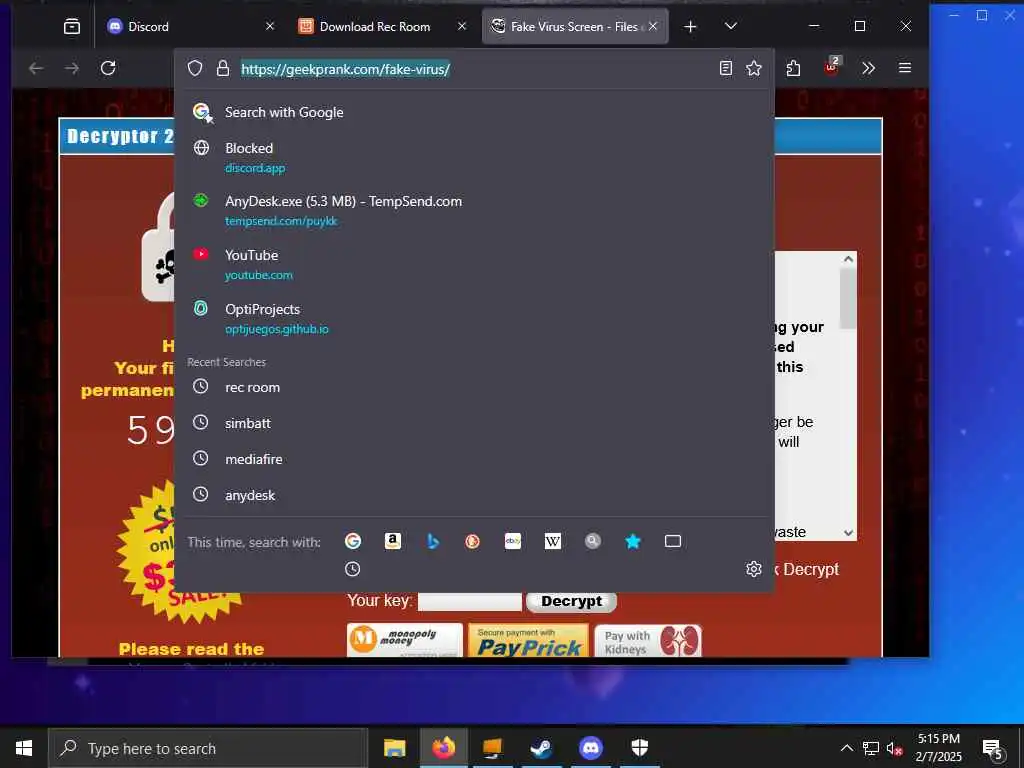Open File Explorer from the taskbar

click(x=394, y=748)
